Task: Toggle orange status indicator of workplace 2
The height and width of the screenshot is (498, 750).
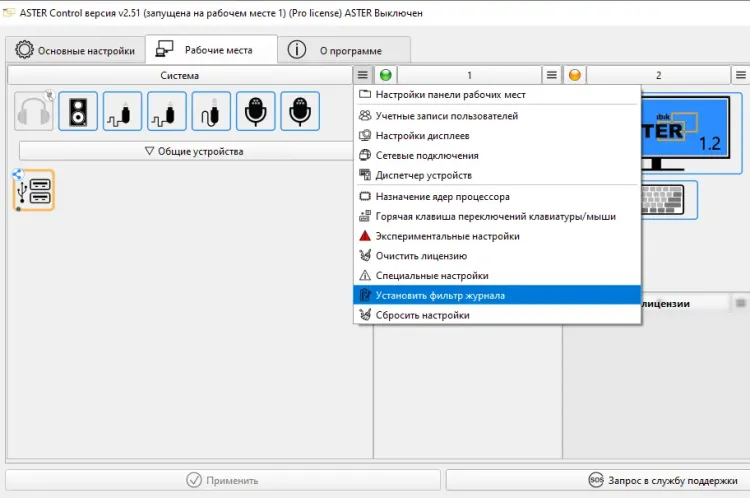Action: (574, 75)
